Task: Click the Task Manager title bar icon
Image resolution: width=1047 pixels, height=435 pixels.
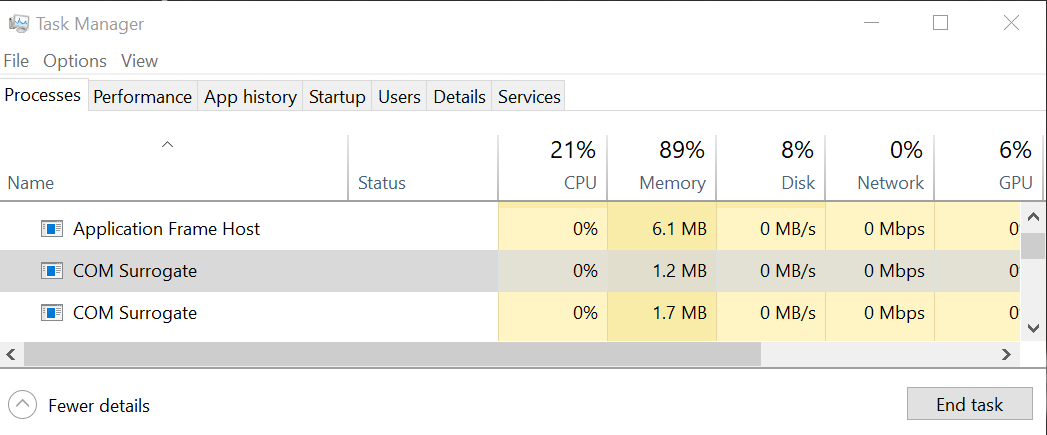Action: tap(19, 24)
